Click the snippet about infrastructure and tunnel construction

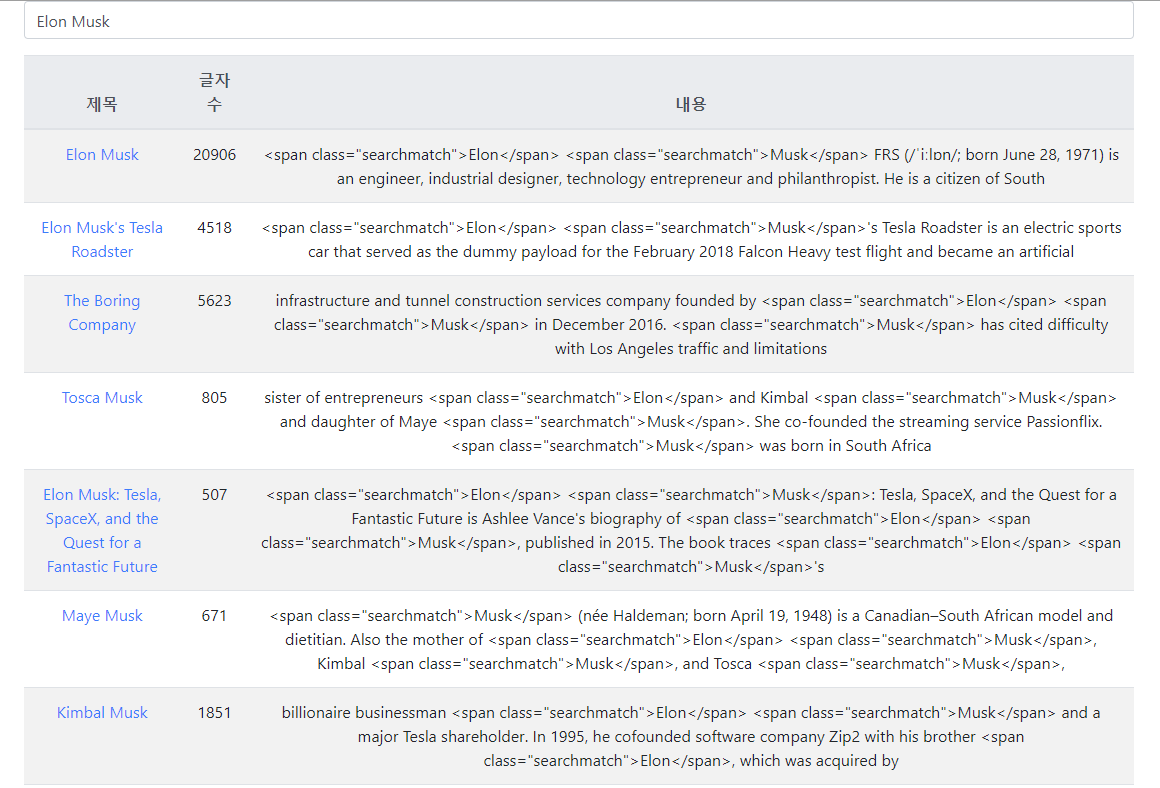click(691, 324)
